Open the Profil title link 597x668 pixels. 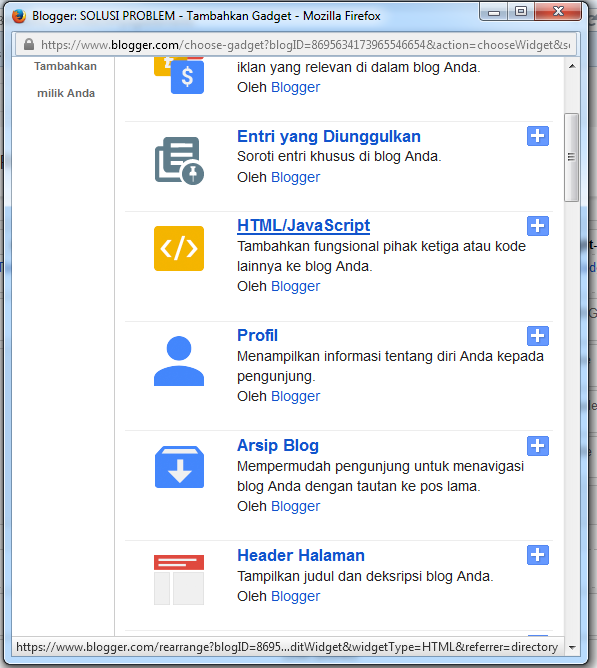coord(257,335)
